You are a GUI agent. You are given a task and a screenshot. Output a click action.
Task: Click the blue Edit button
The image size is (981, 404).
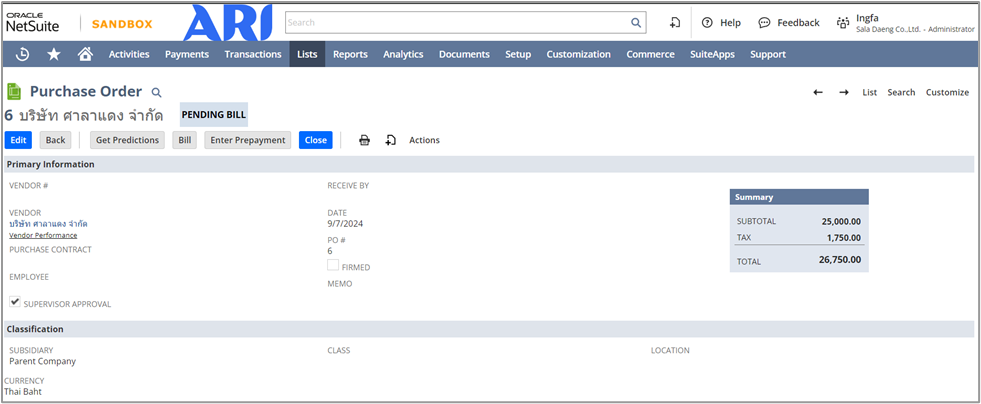pos(18,140)
